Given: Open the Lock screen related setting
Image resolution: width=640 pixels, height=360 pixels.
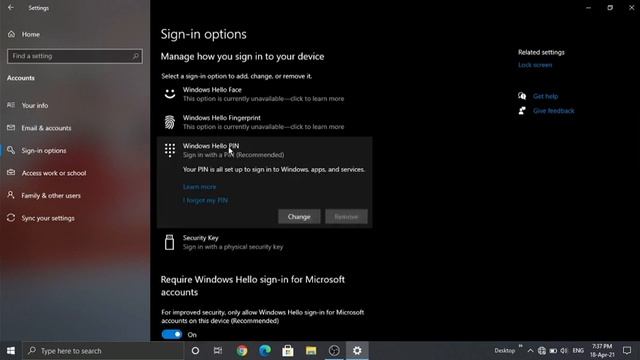Looking at the screenshot, I should (535, 65).
